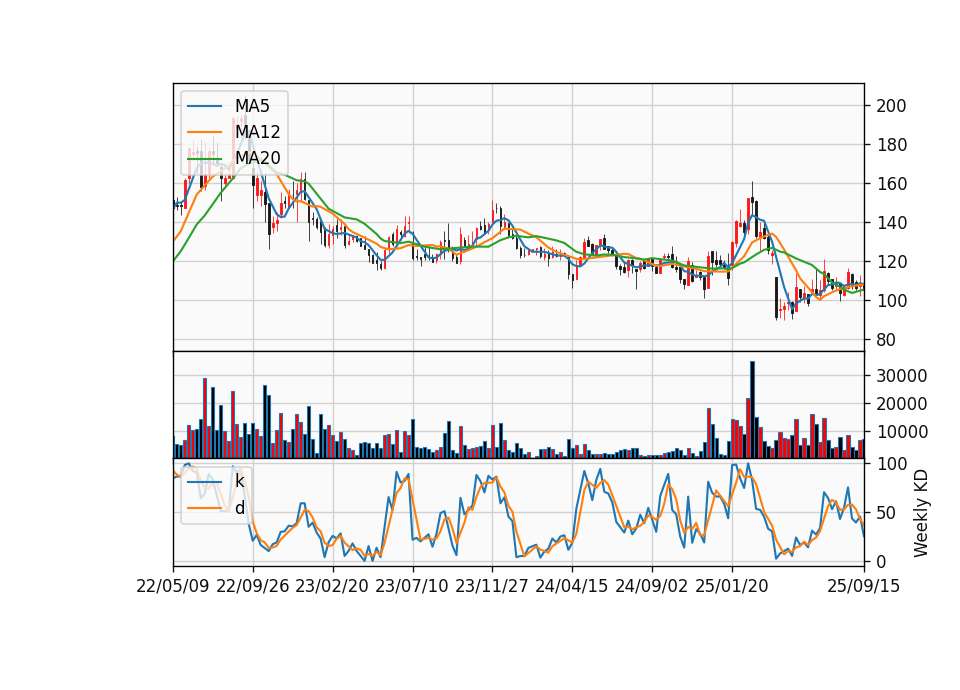Click volume axis value 20000
The width and height of the screenshot is (960, 690).
(x=901, y=404)
